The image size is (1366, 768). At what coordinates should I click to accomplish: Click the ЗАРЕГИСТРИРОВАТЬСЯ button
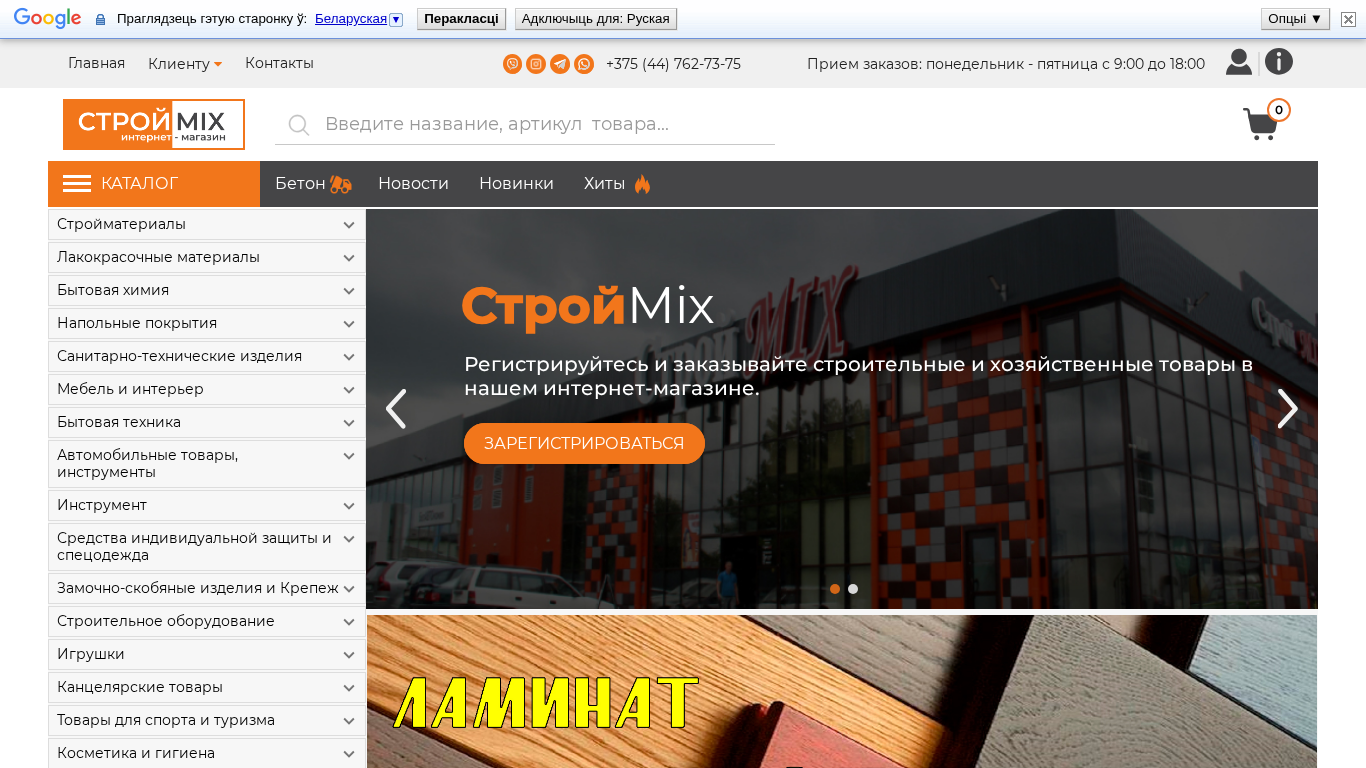point(584,444)
